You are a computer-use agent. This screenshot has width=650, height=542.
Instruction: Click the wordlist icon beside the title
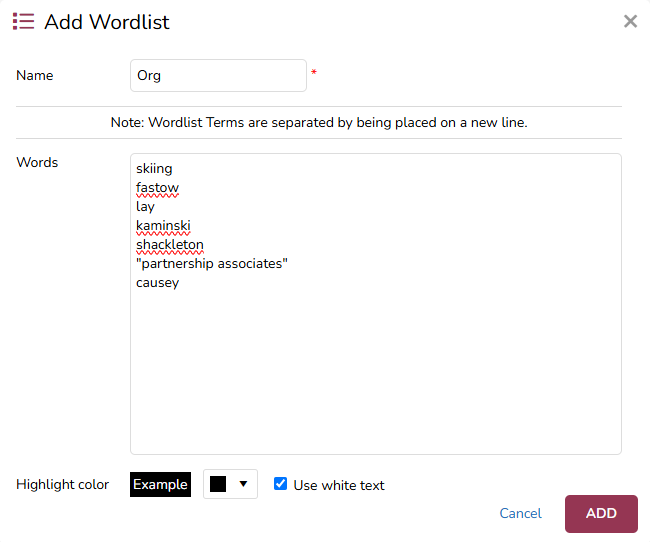tap(23, 21)
